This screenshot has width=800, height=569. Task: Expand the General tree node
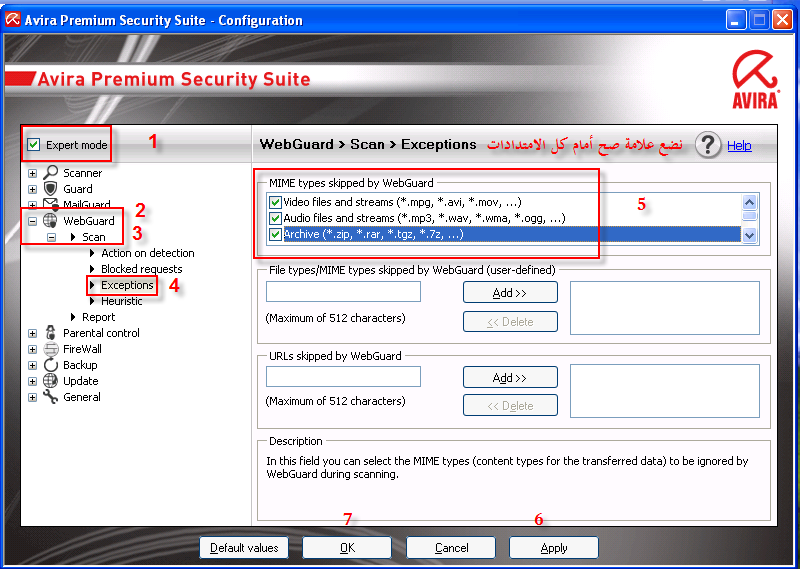[33, 397]
